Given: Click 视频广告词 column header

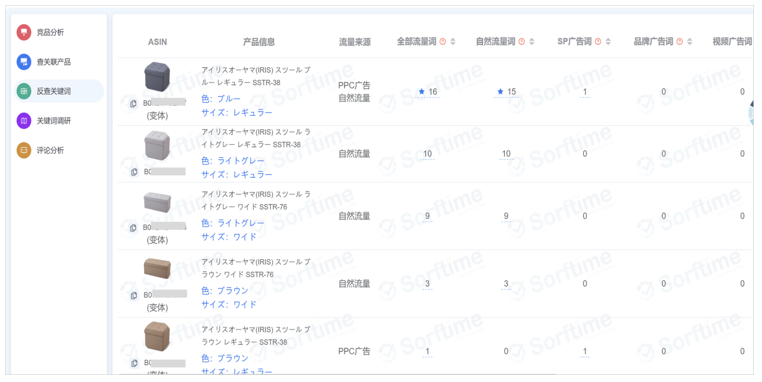Looking at the screenshot, I should pyautogui.click(x=732, y=42).
